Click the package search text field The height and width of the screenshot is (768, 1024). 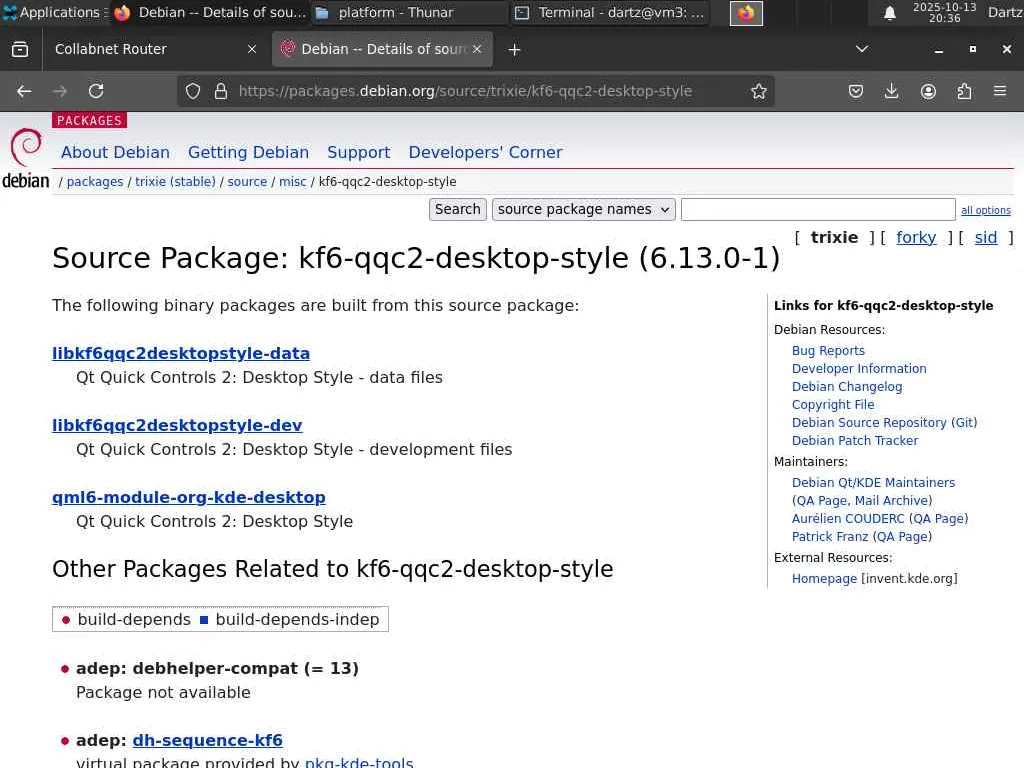[x=817, y=209]
